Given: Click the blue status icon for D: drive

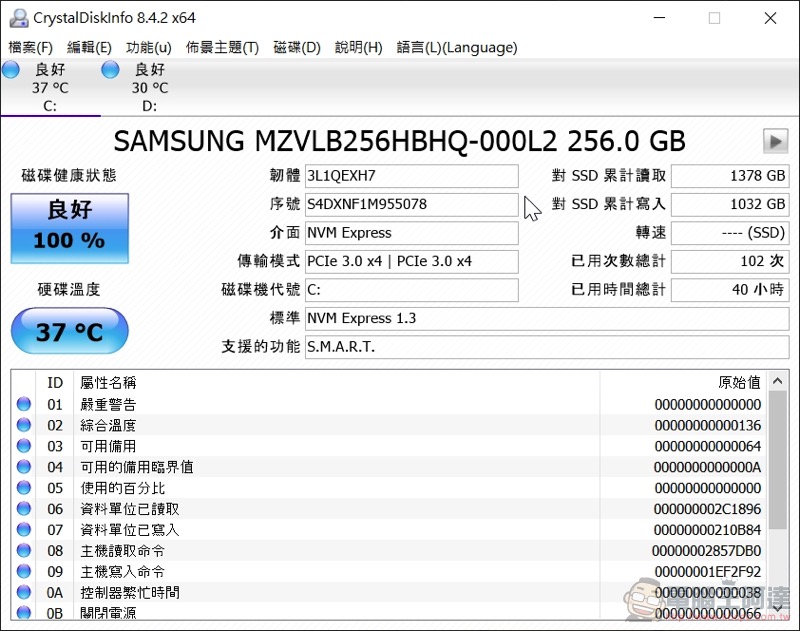Looking at the screenshot, I should [x=110, y=69].
